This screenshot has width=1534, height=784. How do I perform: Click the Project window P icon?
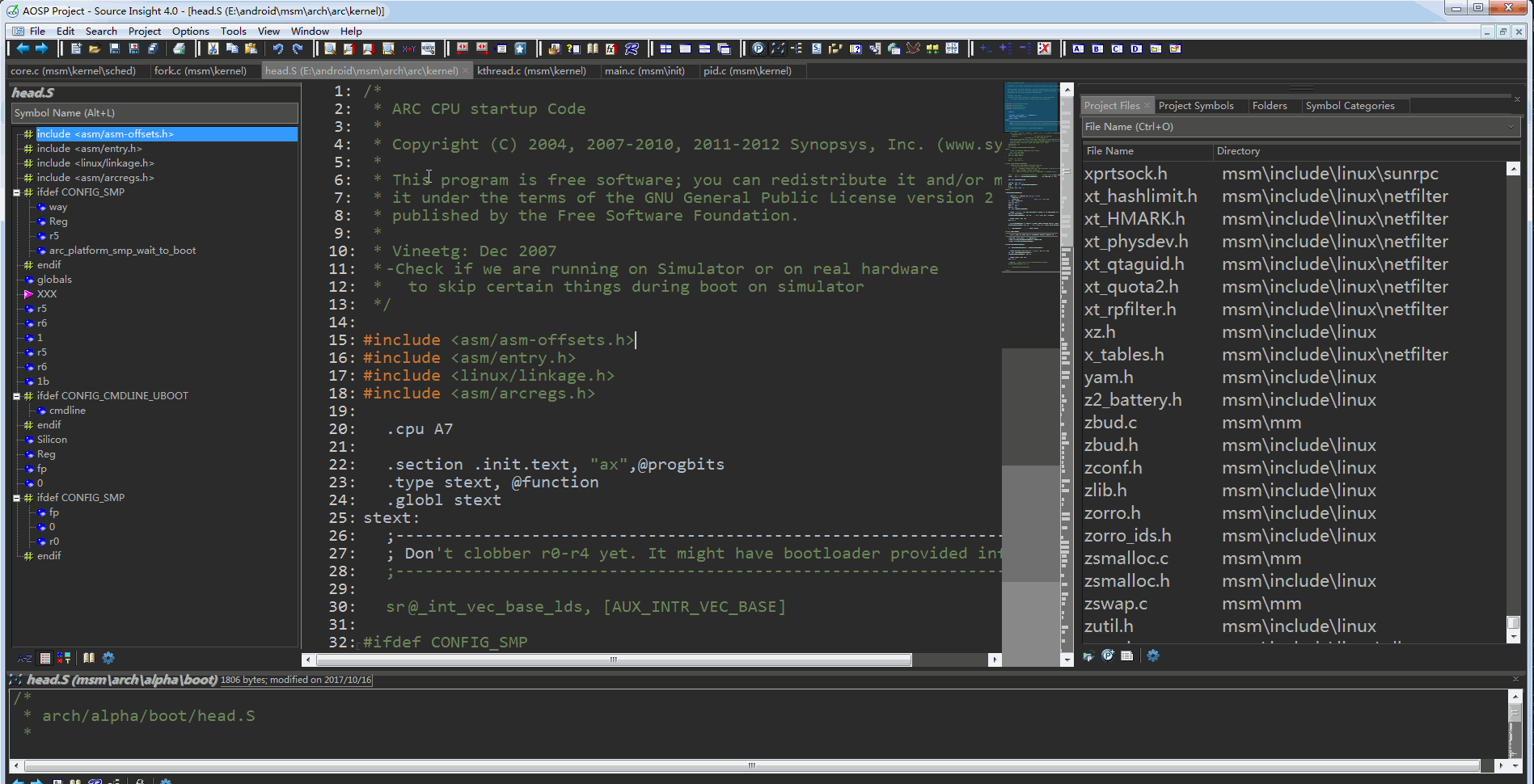(758, 48)
